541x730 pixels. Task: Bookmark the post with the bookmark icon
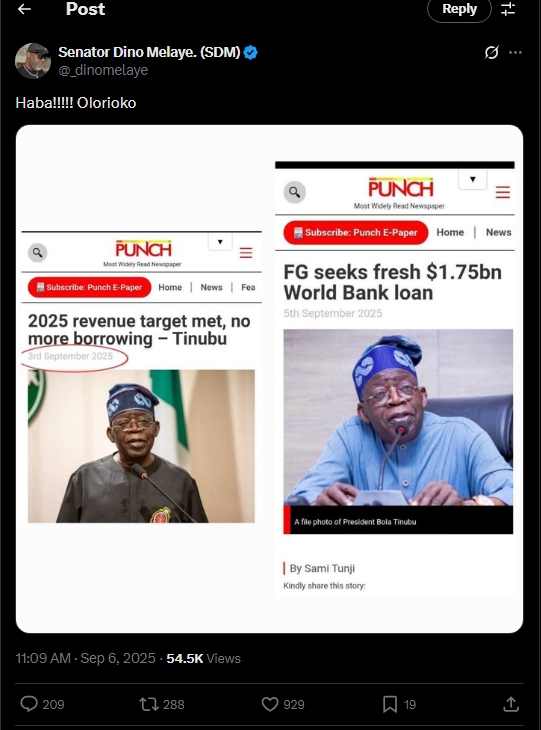click(x=390, y=704)
